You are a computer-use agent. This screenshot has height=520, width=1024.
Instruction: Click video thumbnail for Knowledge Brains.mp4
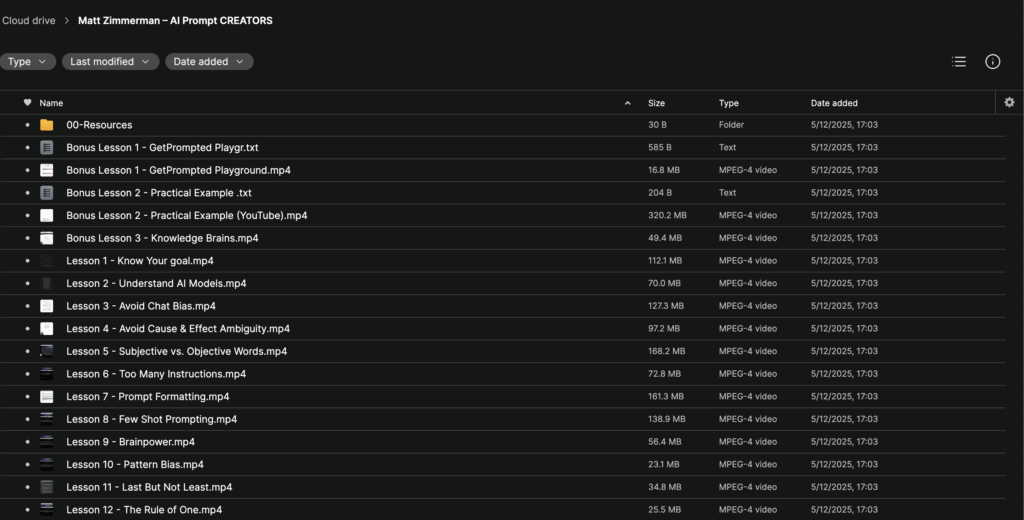pyautogui.click(x=46, y=238)
